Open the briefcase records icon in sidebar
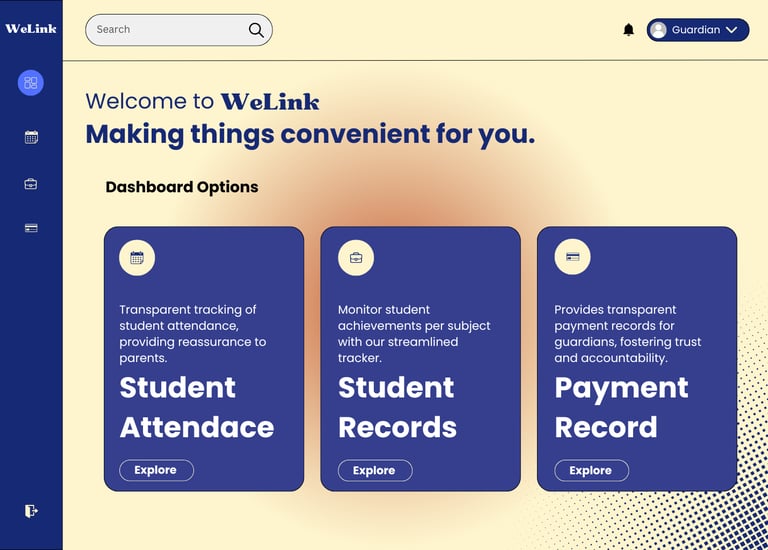The width and height of the screenshot is (768, 550). click(31, 184)
